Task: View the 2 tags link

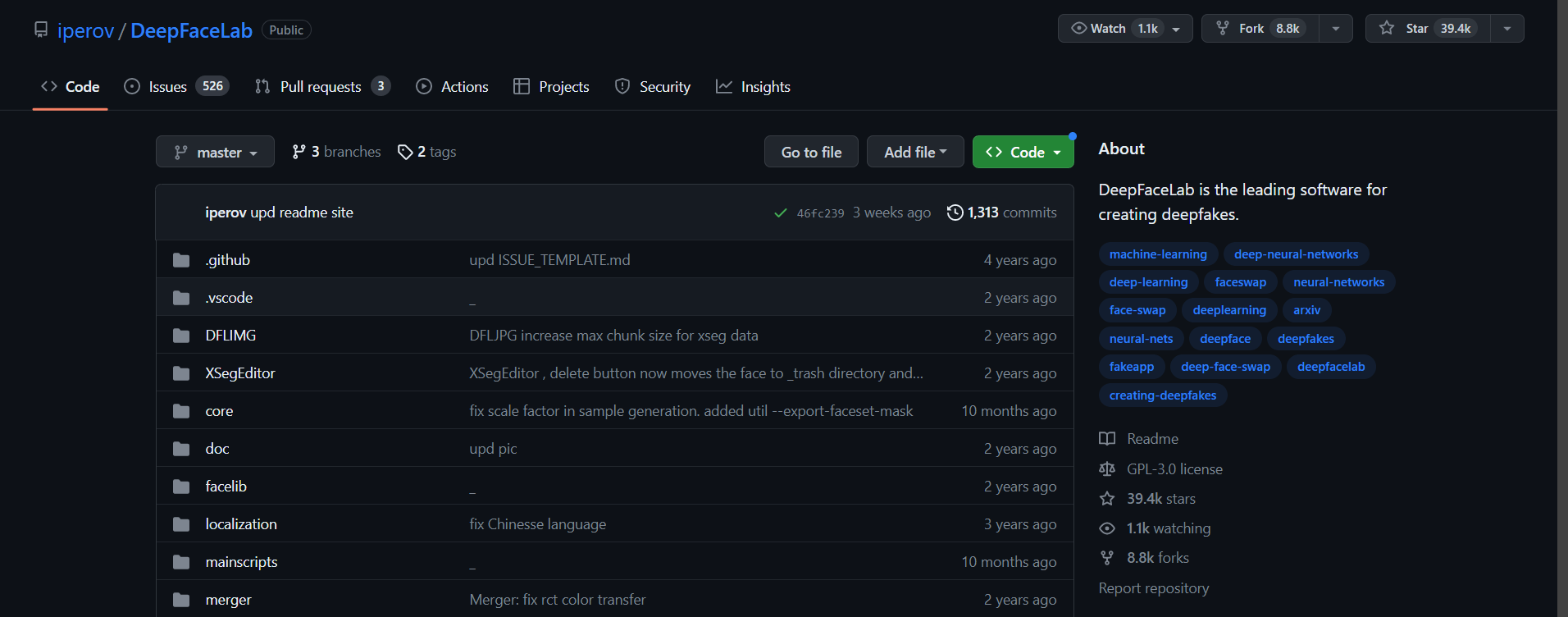Action: (x=427, y=152)
